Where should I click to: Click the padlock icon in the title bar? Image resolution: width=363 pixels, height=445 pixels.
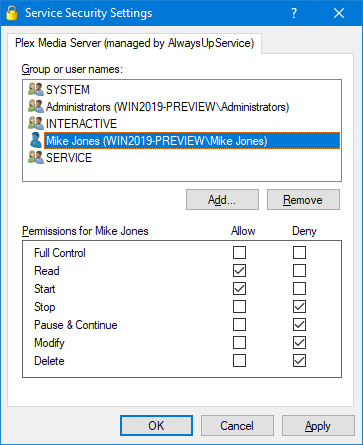(x=12, y=13)
